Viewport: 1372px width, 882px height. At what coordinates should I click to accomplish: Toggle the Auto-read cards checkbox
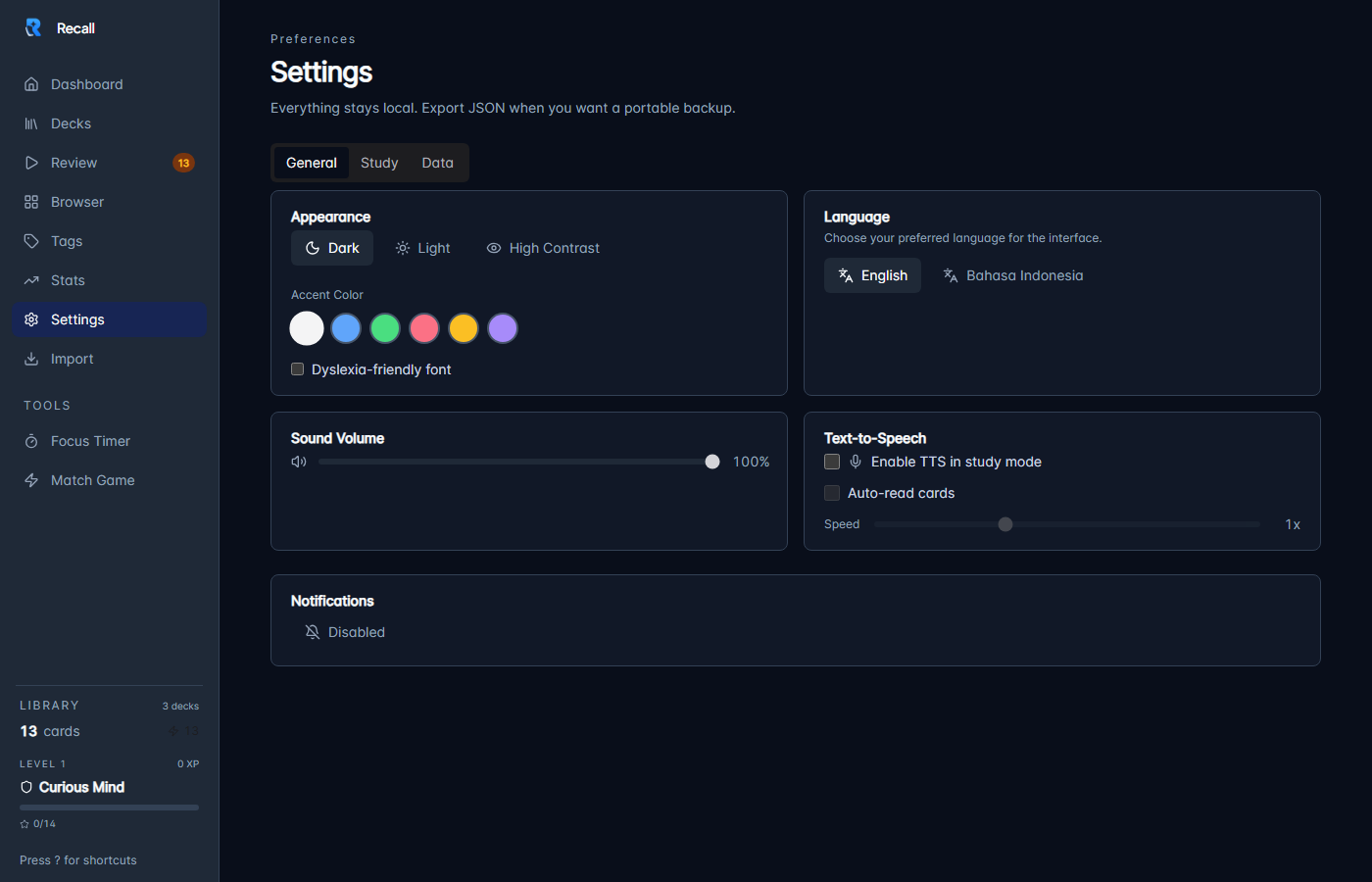pos(832,493)
